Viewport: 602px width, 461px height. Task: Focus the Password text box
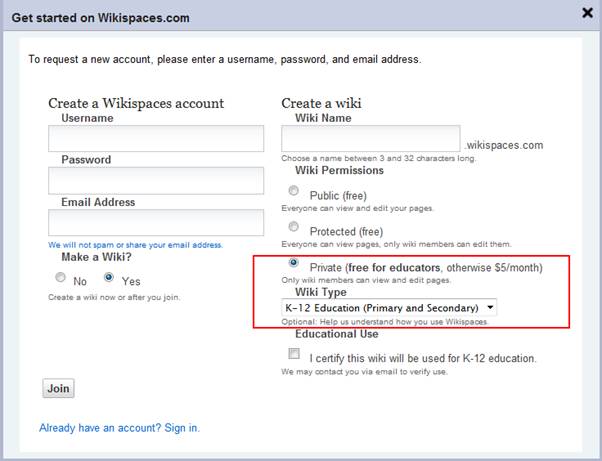point(156,180)
